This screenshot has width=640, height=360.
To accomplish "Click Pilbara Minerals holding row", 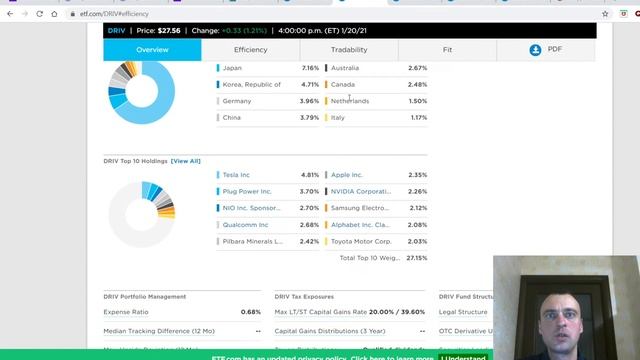I will pyautogui.click(x=268, y=242).
